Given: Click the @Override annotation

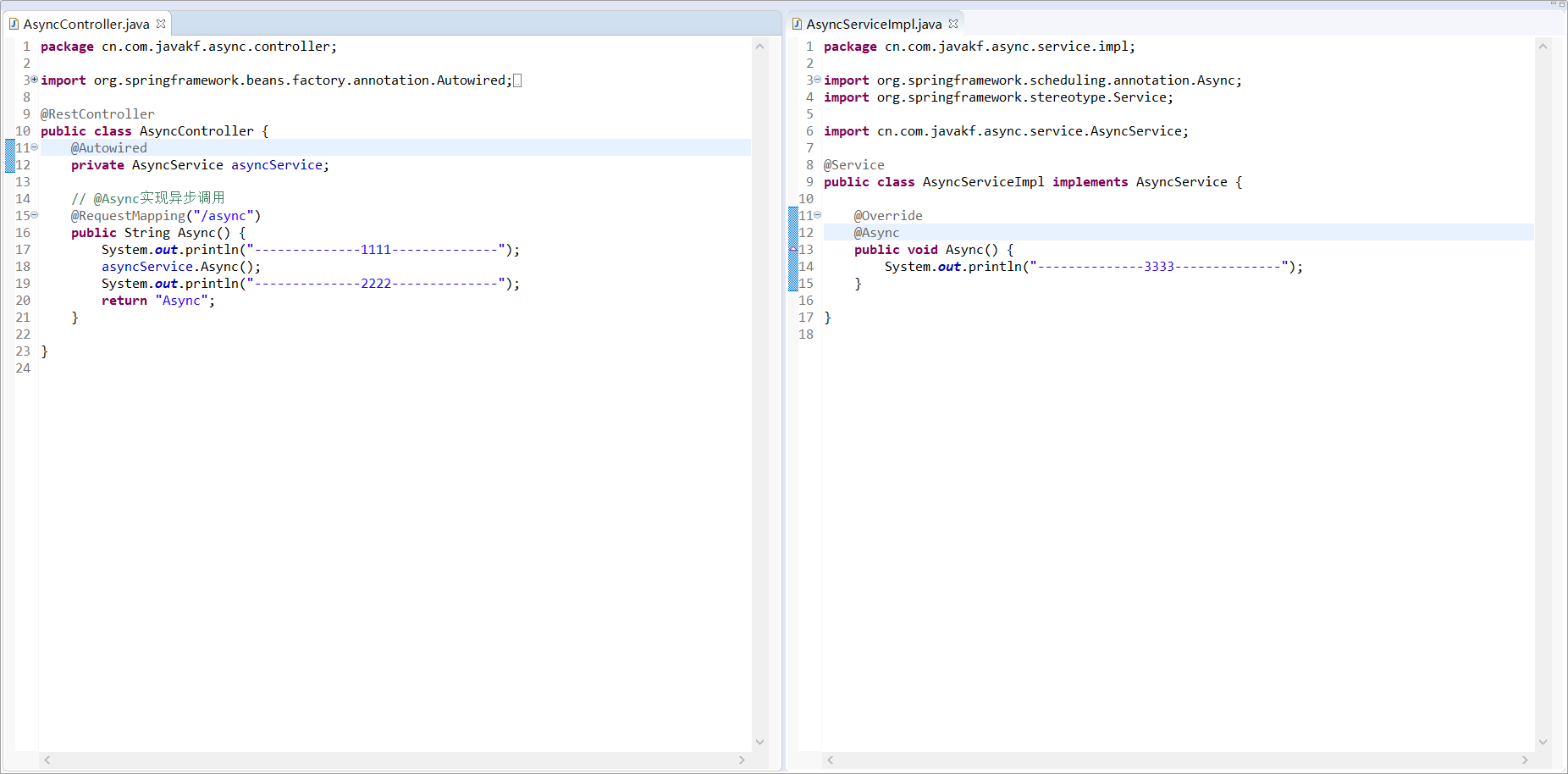Looking at the screenshot, I should tap(888, 216).
